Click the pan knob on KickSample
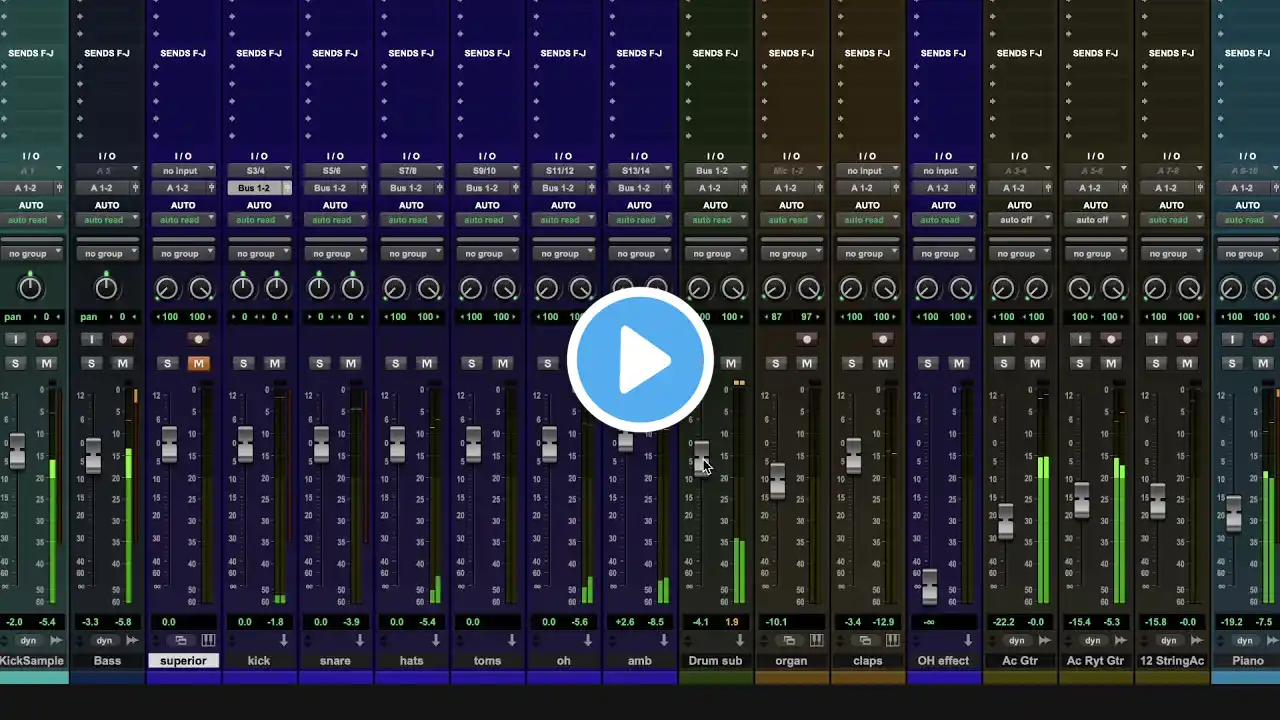The image size is (1280, 720). click(30, 289)
